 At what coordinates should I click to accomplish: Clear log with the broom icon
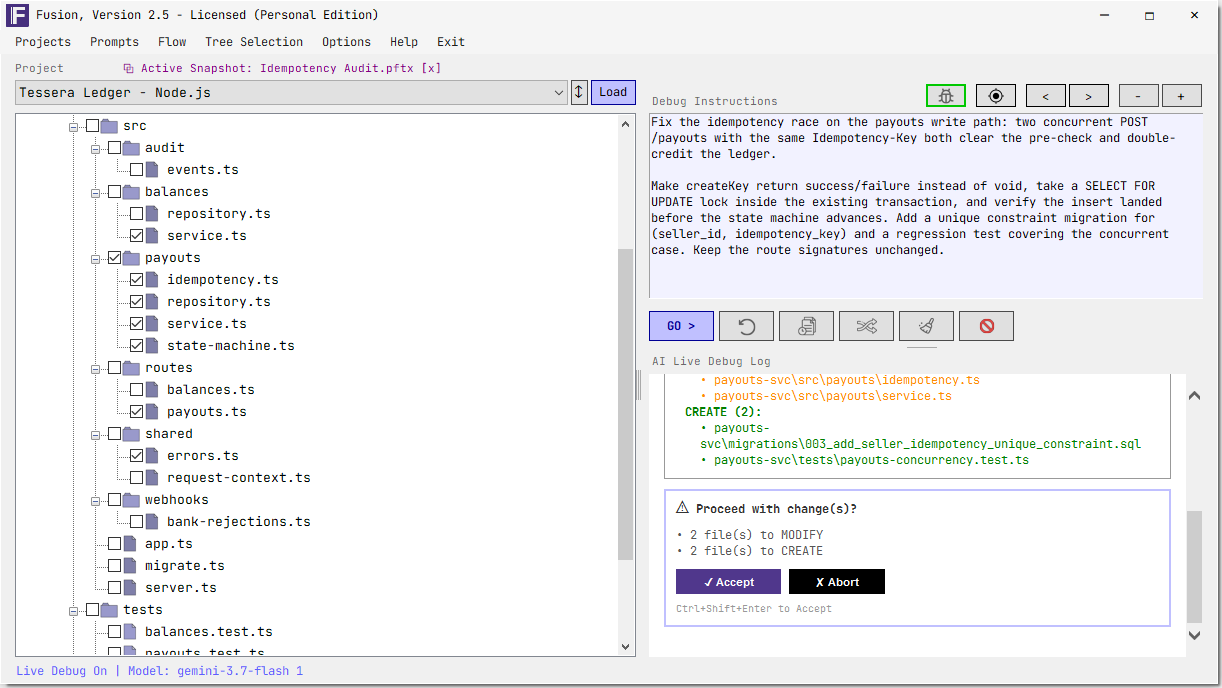pos(926,326)
